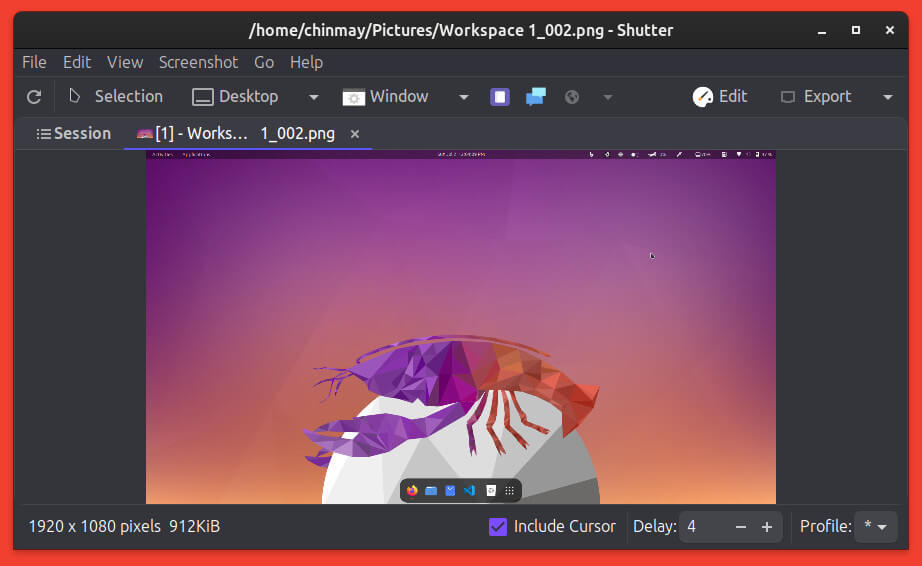Open the Edit menu
Screen dimensions: 922x566
point(77,62)
